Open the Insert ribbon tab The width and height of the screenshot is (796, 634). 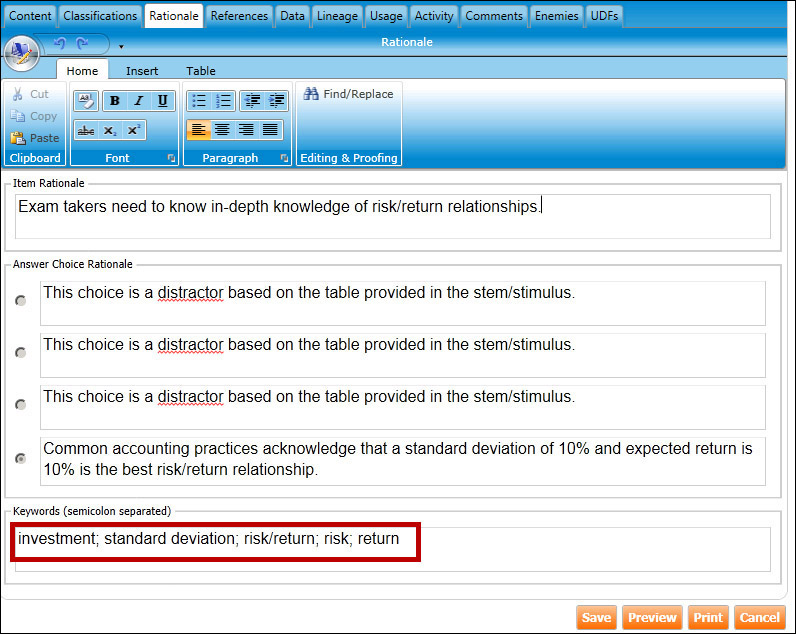[x=142, y=71]
